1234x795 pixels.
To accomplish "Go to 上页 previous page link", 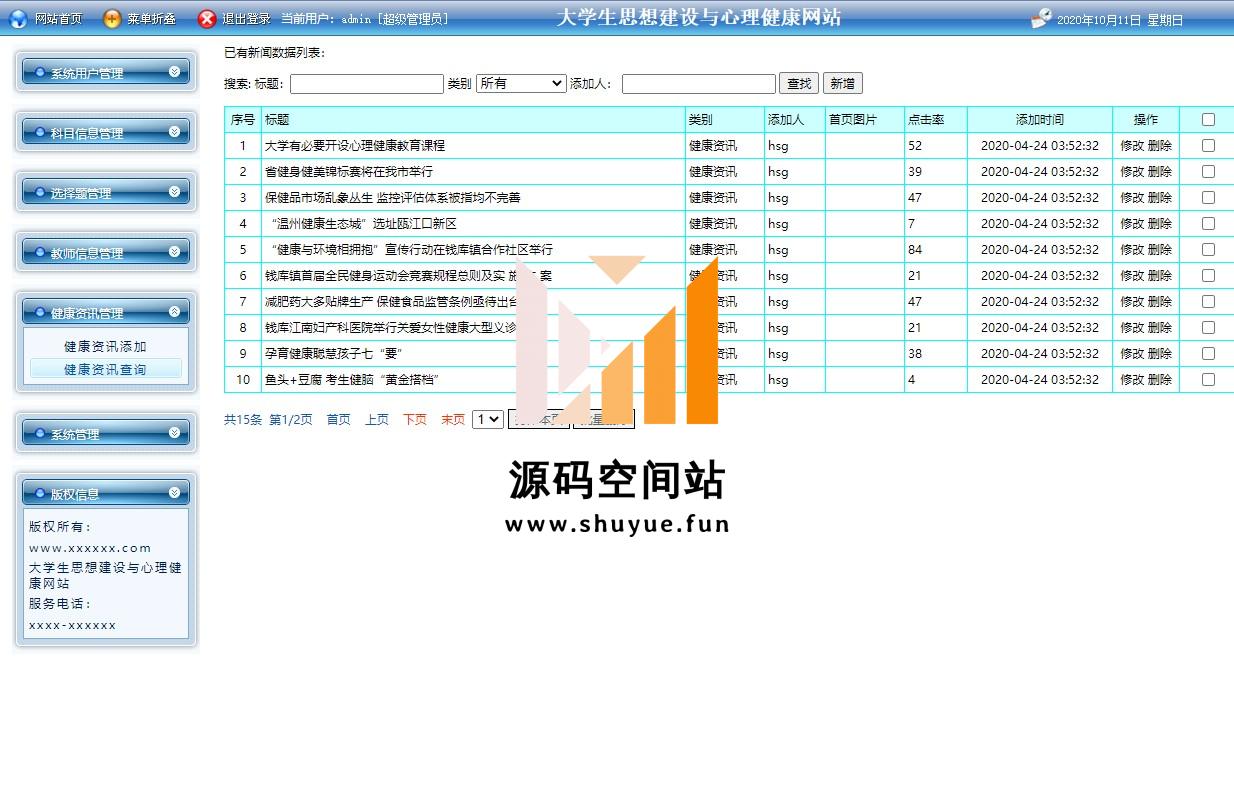I will click(377, 420).
